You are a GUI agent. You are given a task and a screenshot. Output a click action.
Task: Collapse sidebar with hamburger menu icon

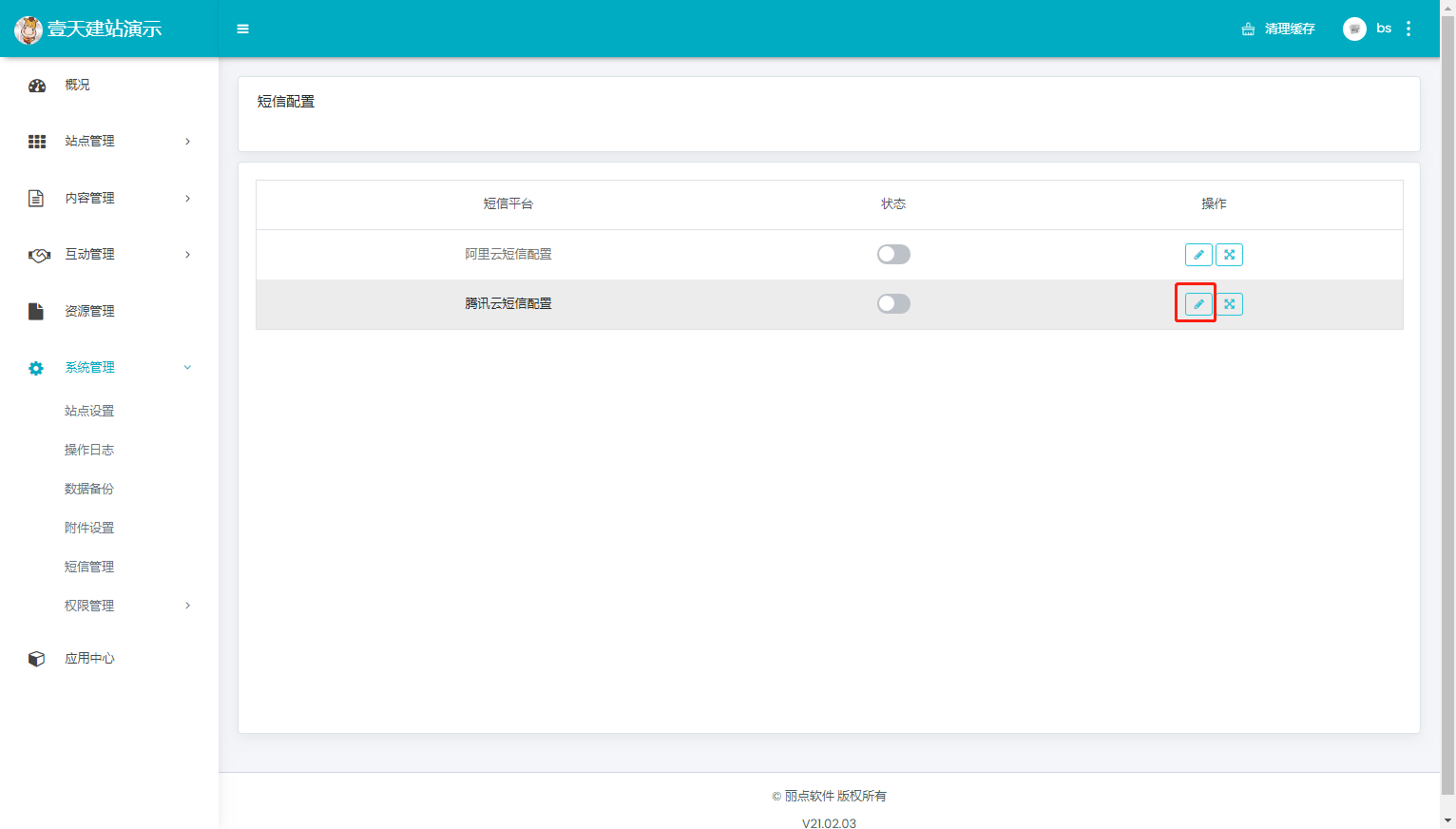point(242,29)
